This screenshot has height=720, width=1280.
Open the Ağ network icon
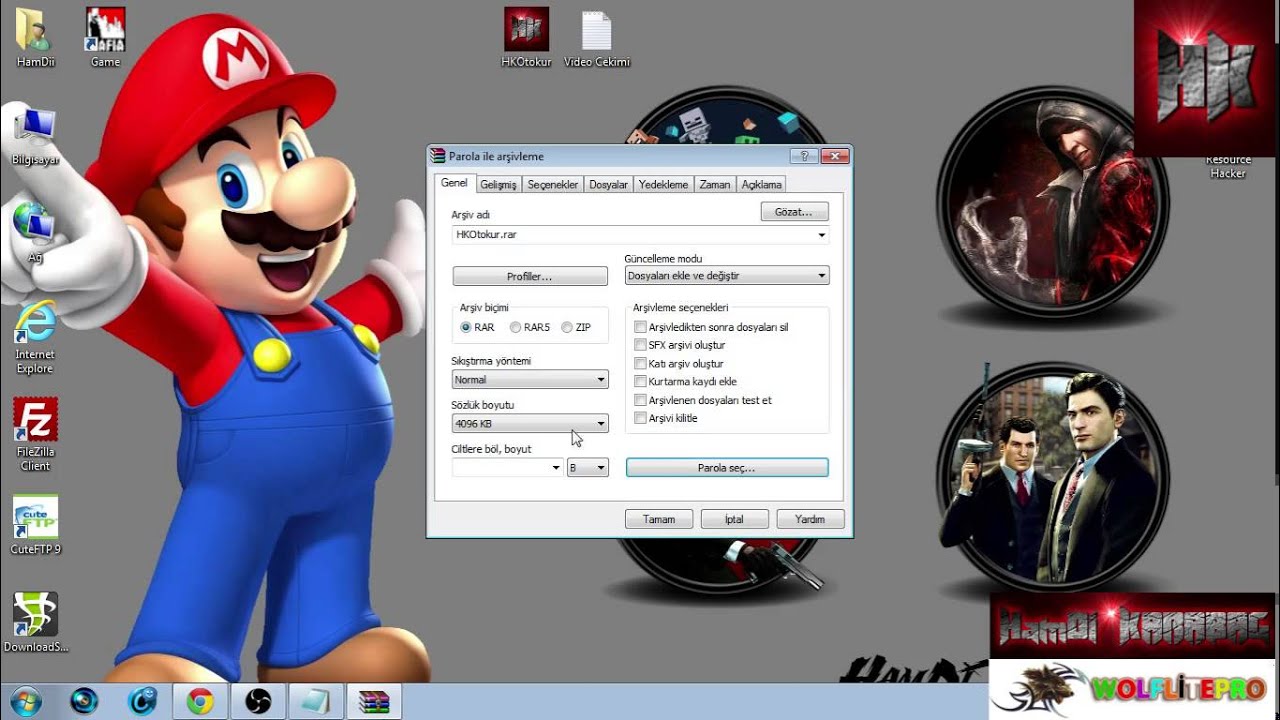point(35,231)
